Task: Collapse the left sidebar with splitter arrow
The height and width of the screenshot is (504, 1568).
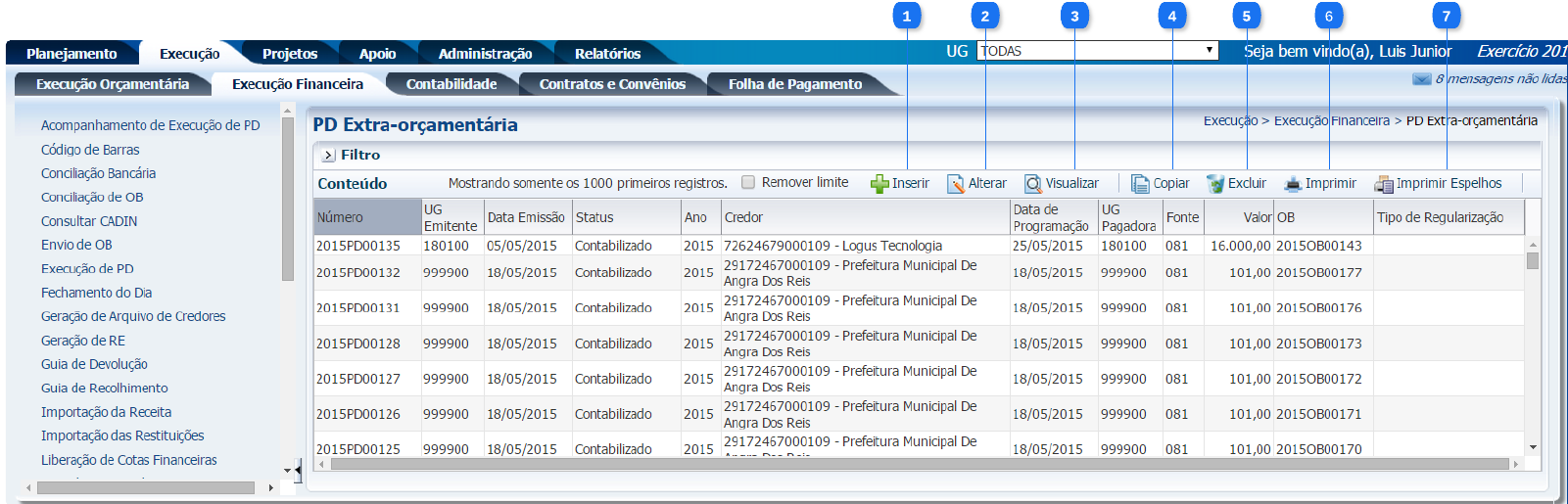Action: (297, 471)
